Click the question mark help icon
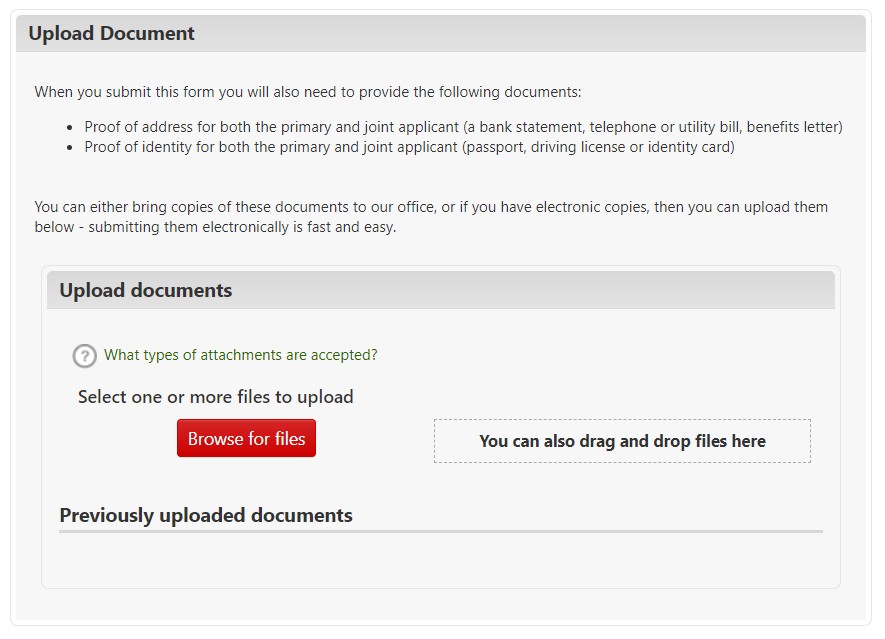 pos(85,356)
